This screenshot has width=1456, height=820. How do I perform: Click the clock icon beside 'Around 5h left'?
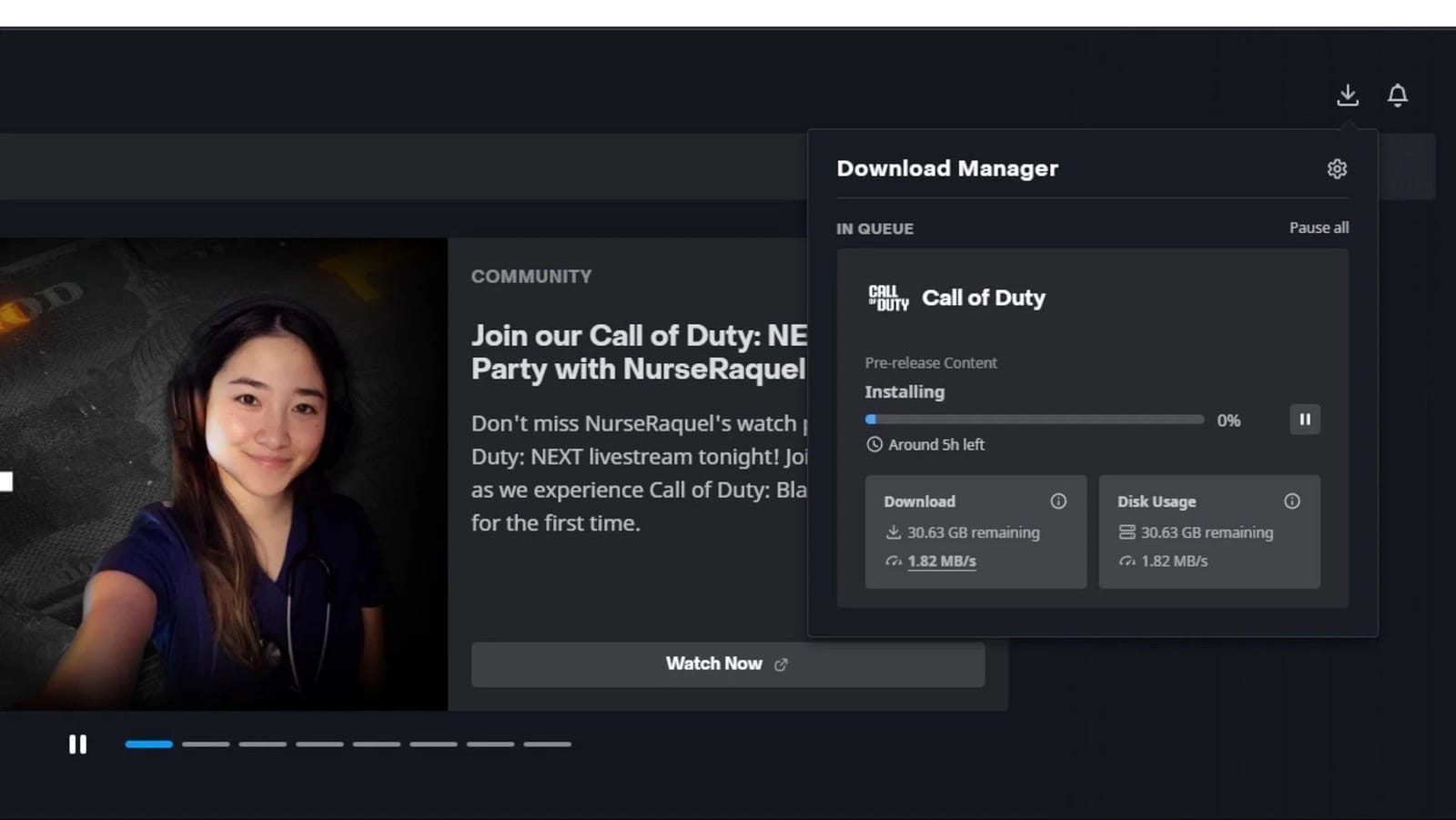pos(873,444)
